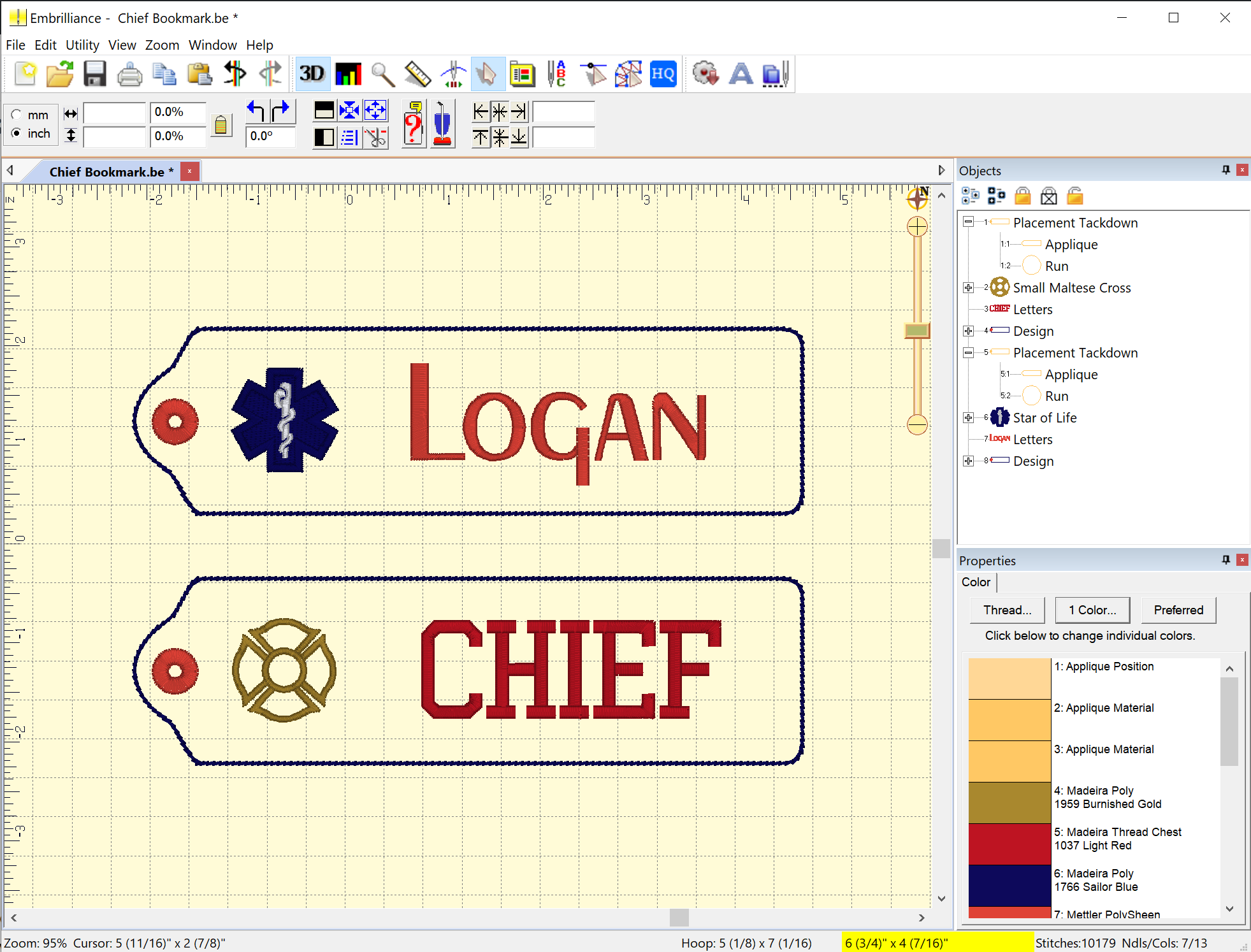Click the rotation angle input field
This screenshot has width=1251, height=952.
(271, 136)
